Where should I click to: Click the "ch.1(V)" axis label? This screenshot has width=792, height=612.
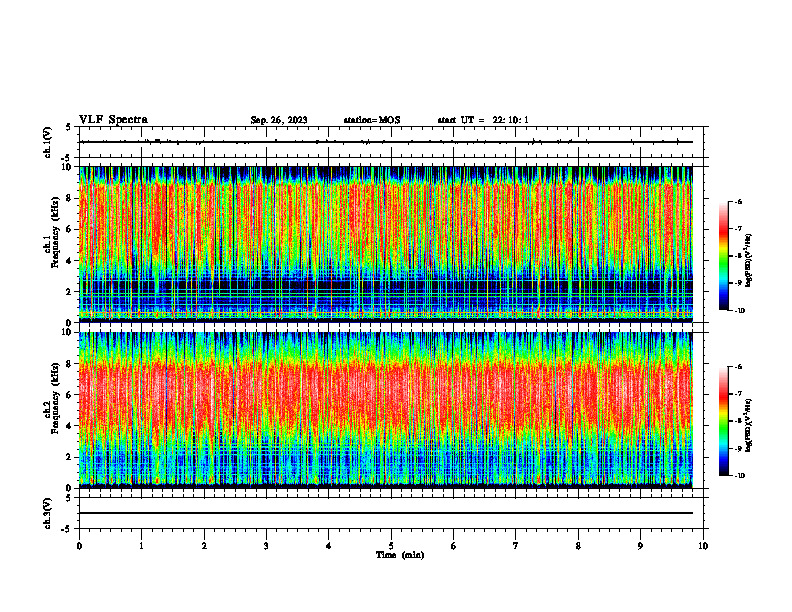48,142
